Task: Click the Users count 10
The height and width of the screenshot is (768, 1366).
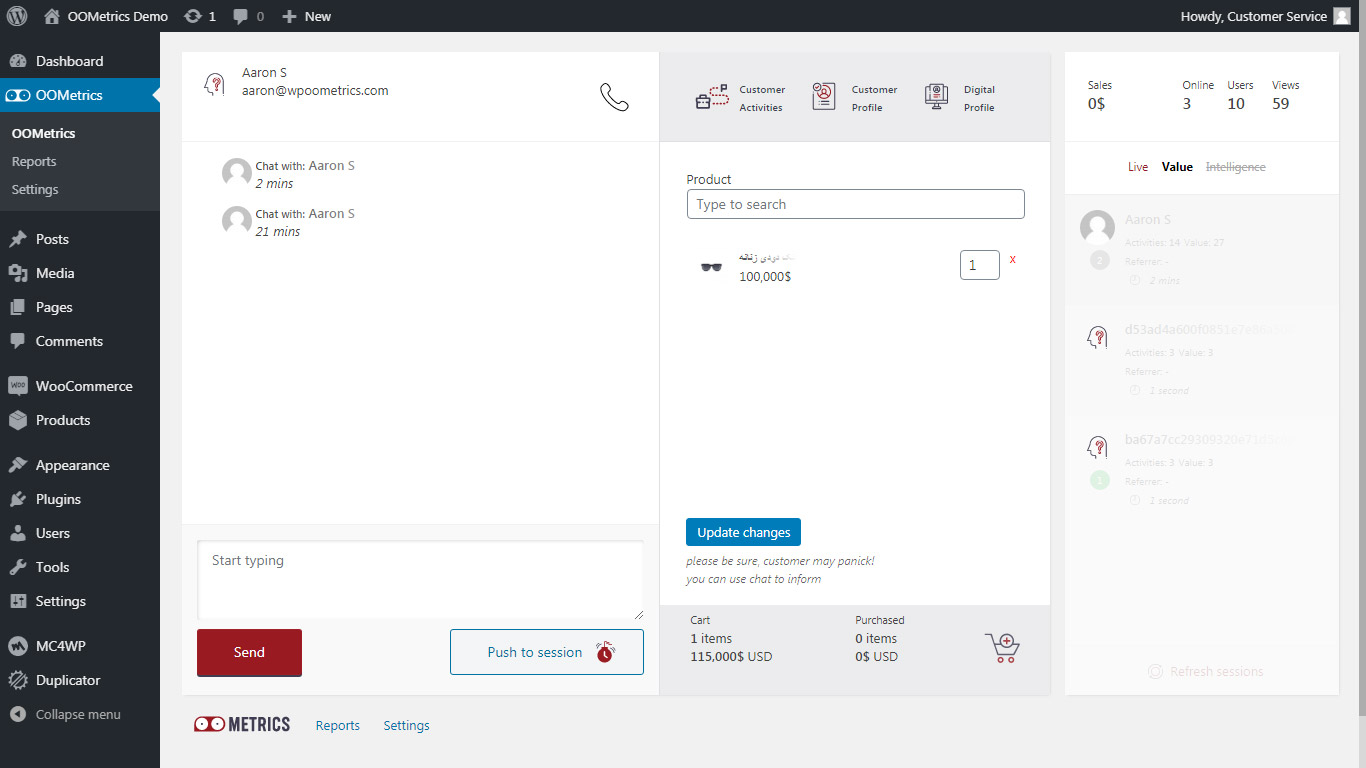Action: [x=1240, y=95]
